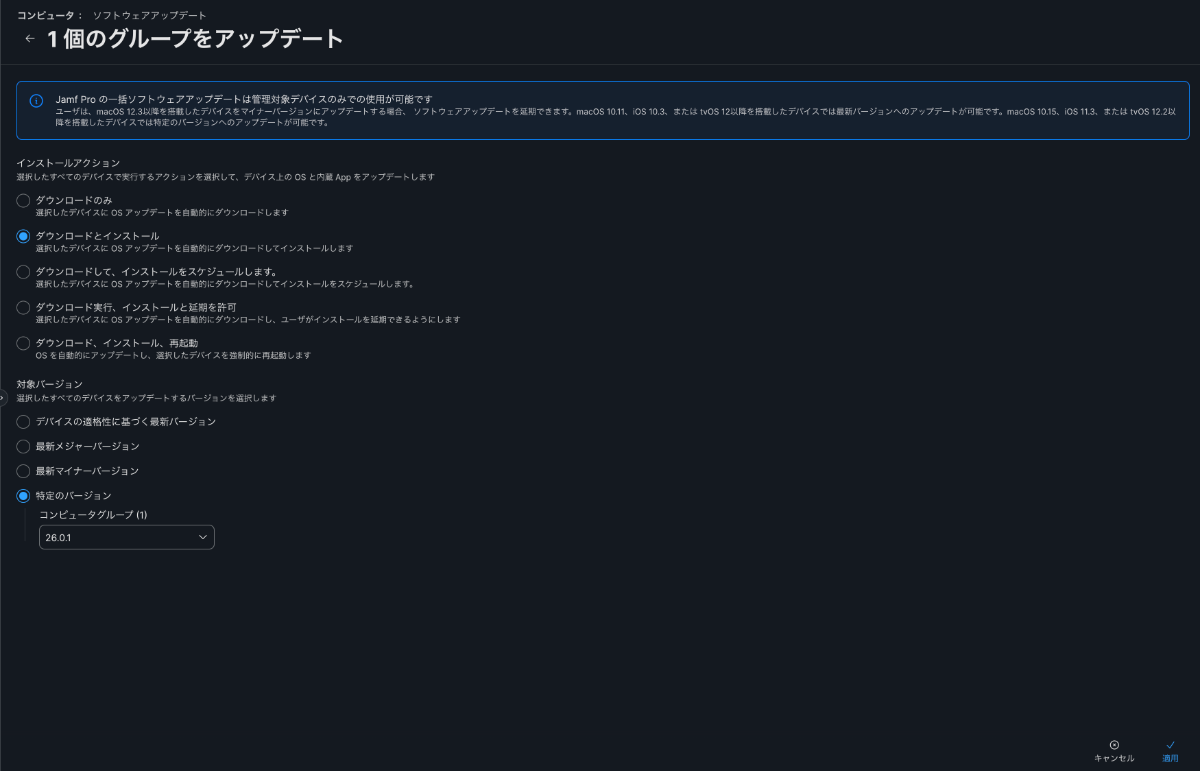Image resolution: width=1200 pixels, height=771 pixels.
Task: Choose 最新メジャーバージョン as target version
Action: [23, 447]
